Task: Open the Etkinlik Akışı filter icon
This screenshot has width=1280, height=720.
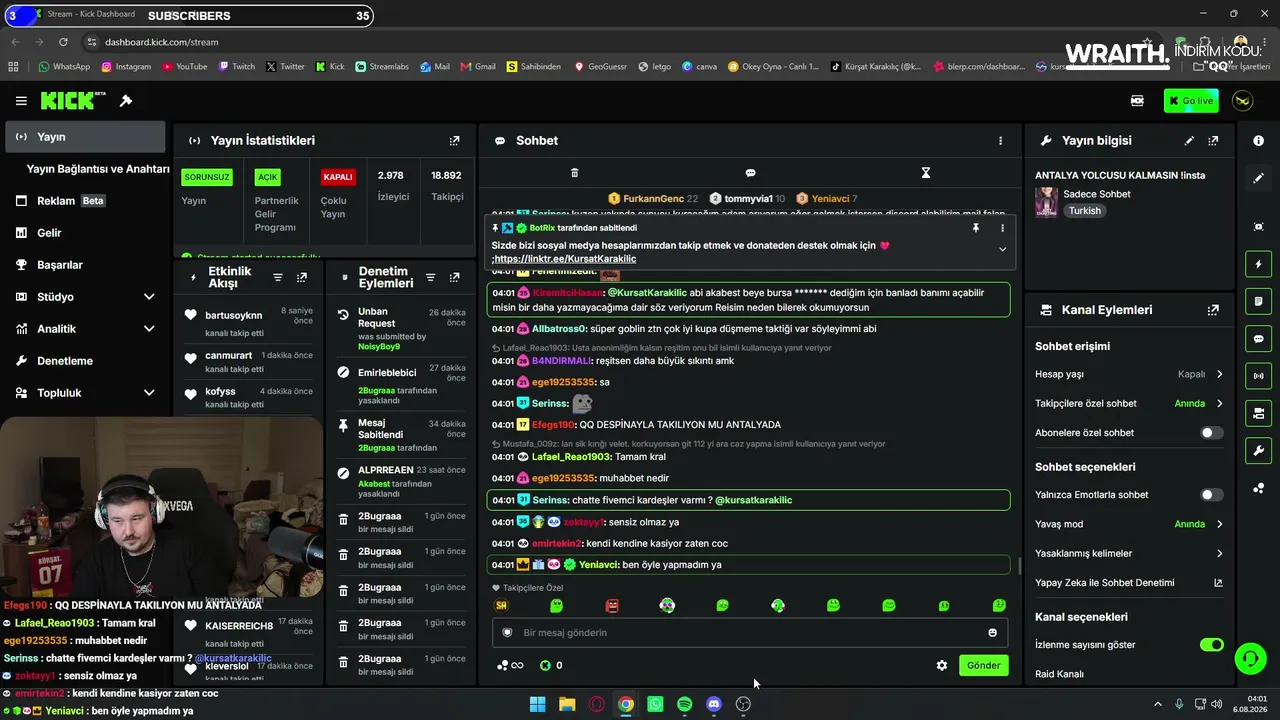Action: pos(278,277)
